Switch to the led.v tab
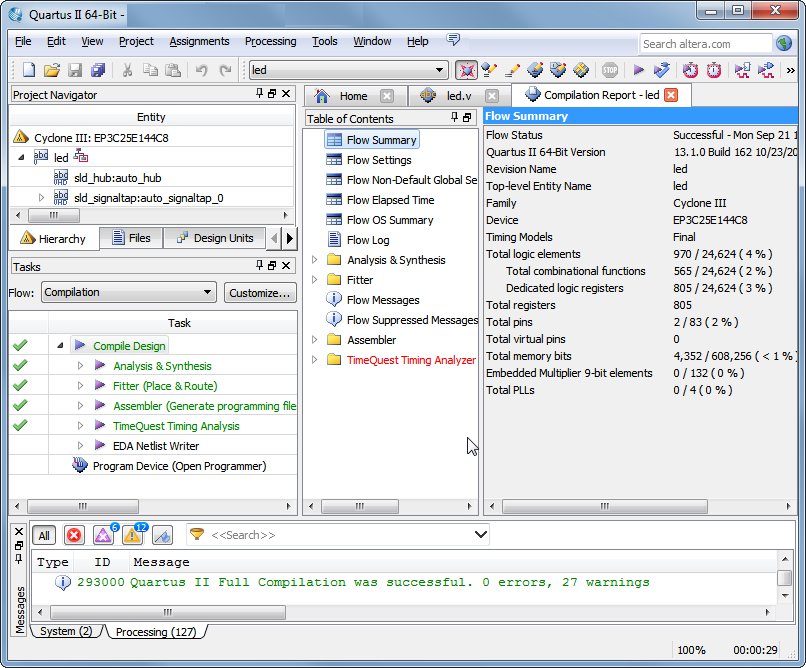 pyautogui.click(x=457, y=96)
